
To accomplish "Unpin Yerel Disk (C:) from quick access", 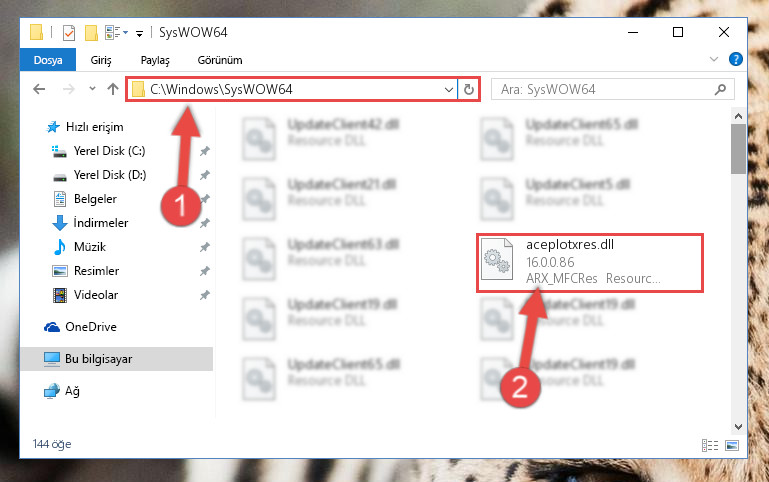I will 205,151.
